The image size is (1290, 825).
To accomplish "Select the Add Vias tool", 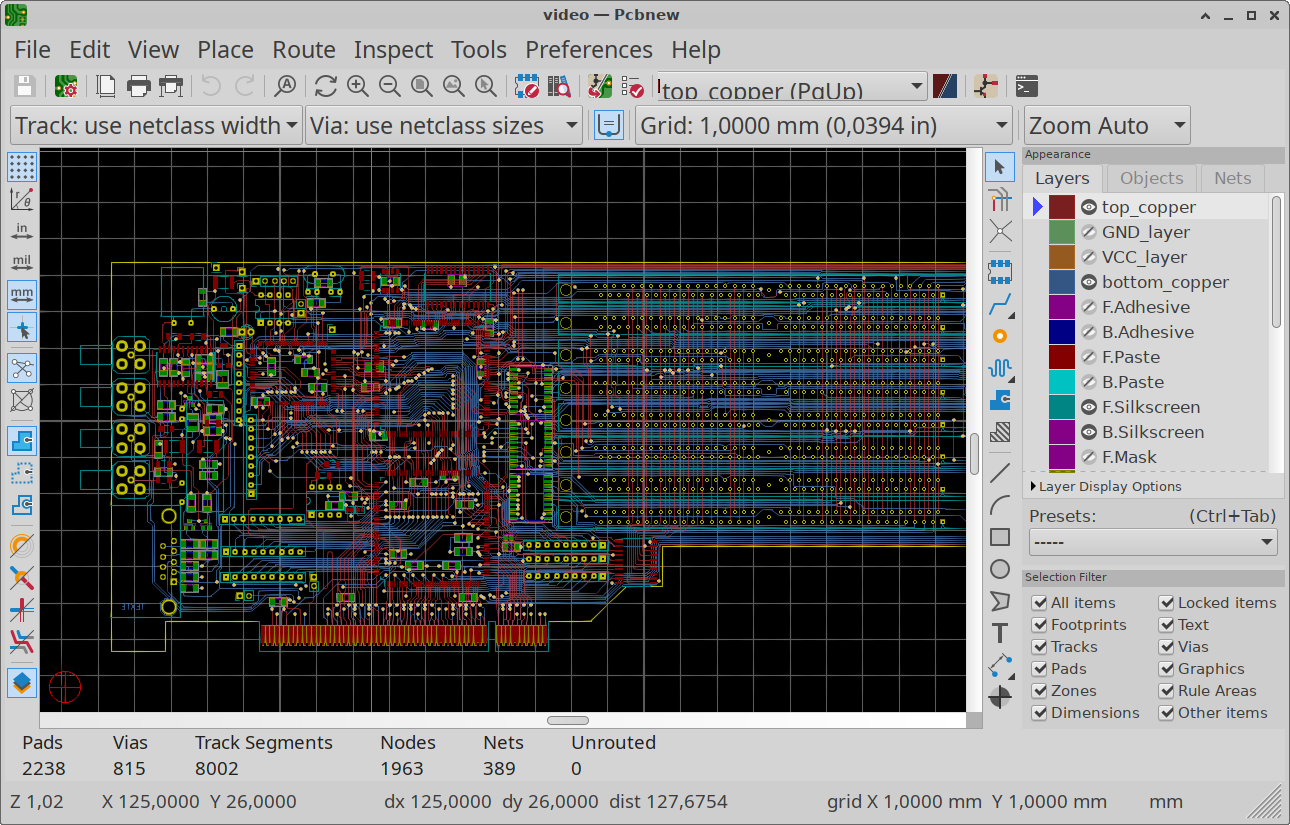I will [x=999, y=336].
